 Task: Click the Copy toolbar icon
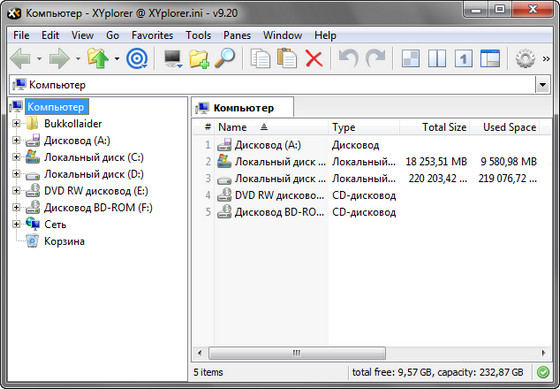(x=260, y=59)
